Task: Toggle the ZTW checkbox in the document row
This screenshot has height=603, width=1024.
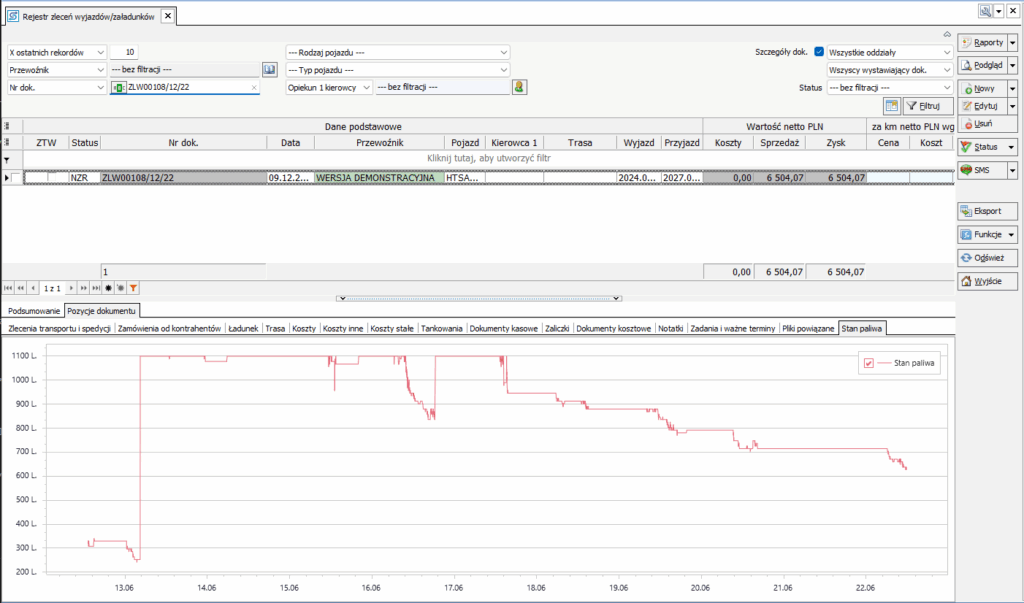Action: click(x=52, y=178)
